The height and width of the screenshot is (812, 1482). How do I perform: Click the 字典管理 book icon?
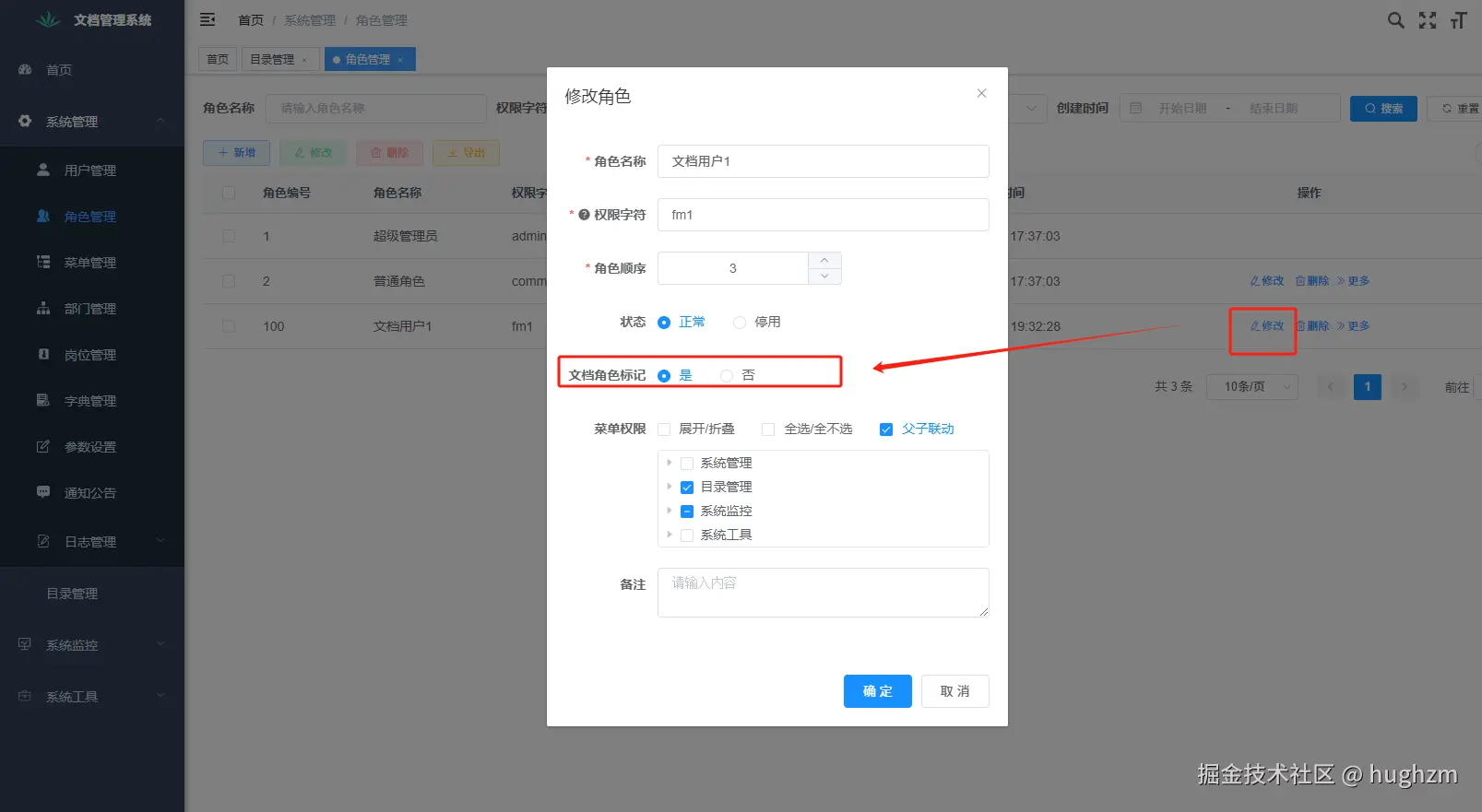[43, 400]
